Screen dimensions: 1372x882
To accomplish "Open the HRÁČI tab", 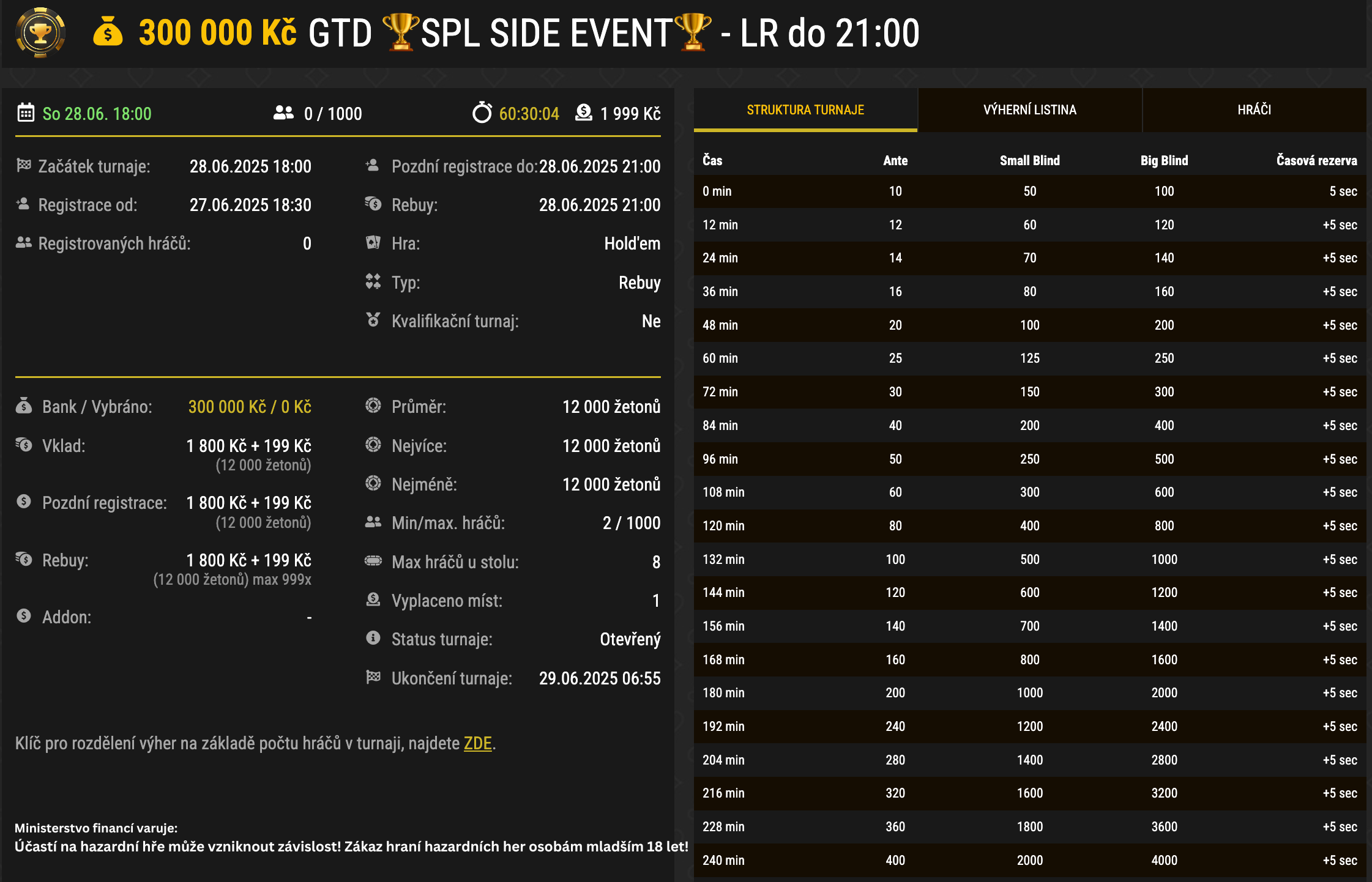I will 1255,110.
